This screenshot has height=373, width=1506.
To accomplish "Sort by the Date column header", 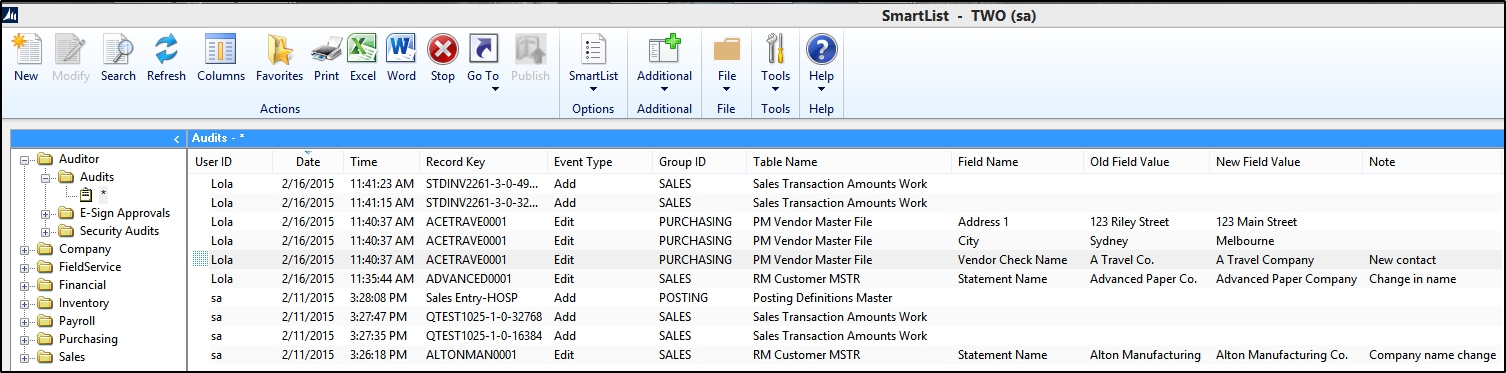I will tap(308, 161).
